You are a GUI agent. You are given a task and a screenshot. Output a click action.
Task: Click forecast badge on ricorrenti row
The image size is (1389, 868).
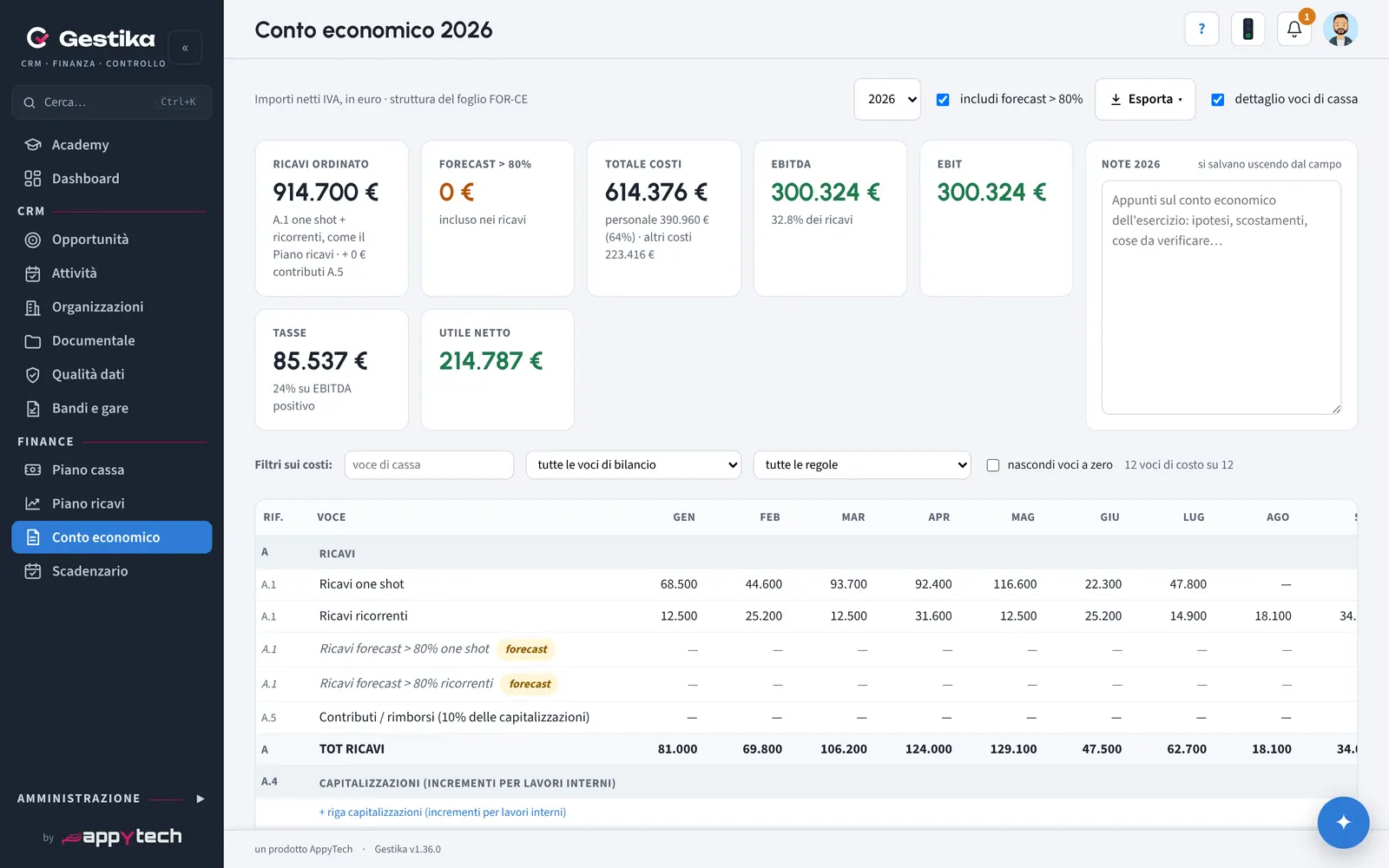pos(530,684)
